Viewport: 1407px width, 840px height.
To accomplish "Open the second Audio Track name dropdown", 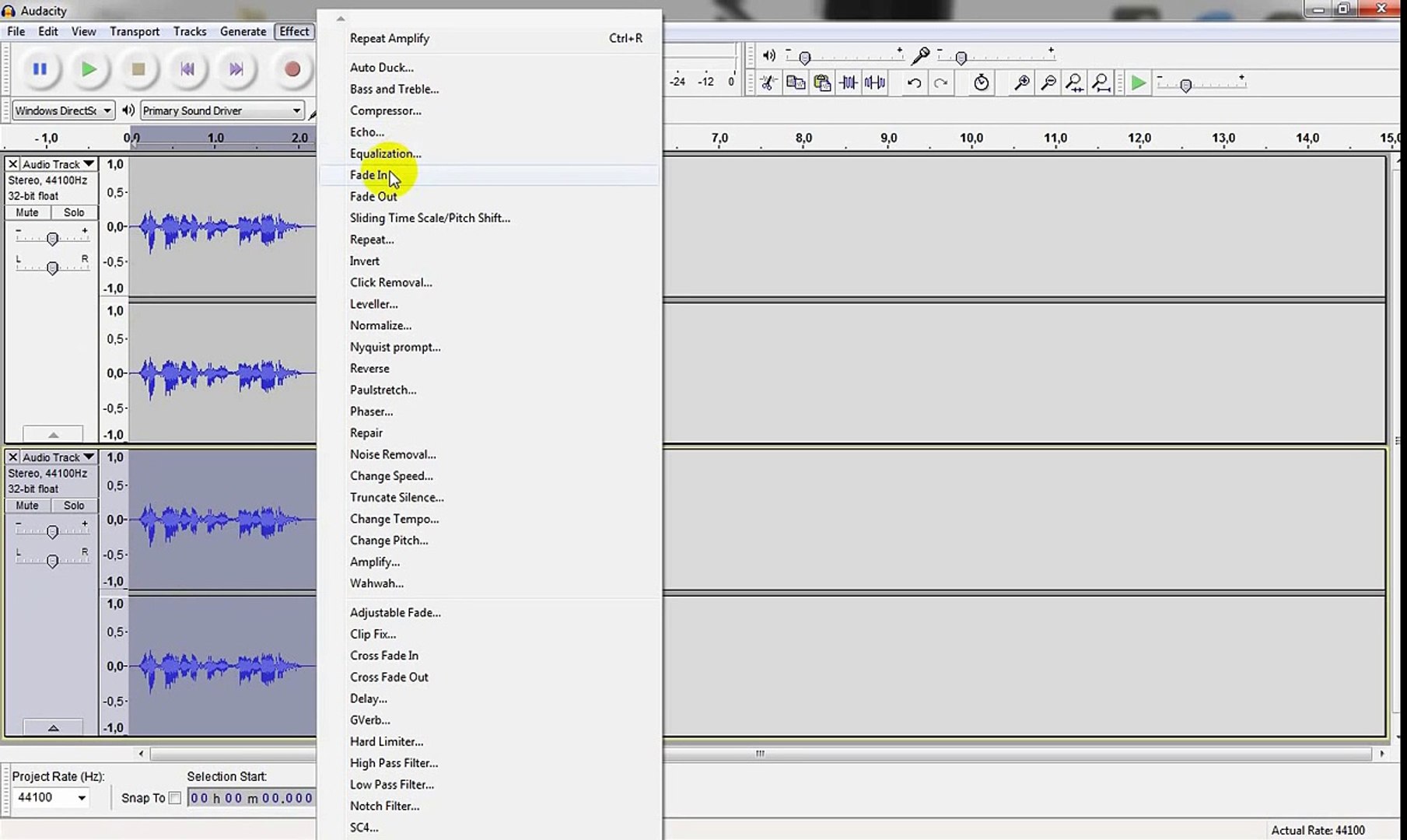I will tap(58, 457).
